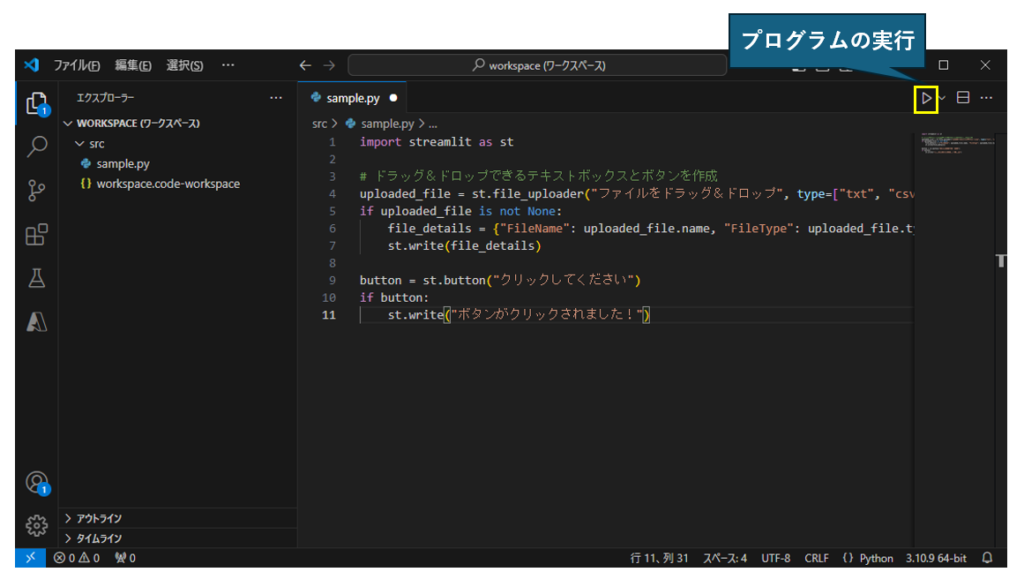
Task: Open the Azure view icon
Action: [x=37, y=323]
